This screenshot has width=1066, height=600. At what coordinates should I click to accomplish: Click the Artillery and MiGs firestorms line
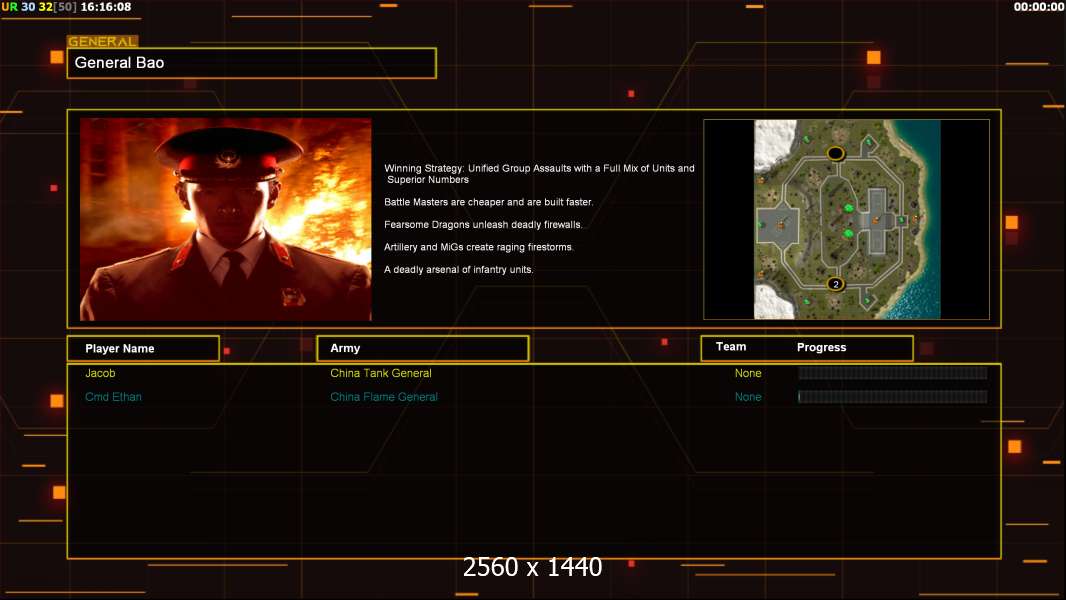click(479, 247)
